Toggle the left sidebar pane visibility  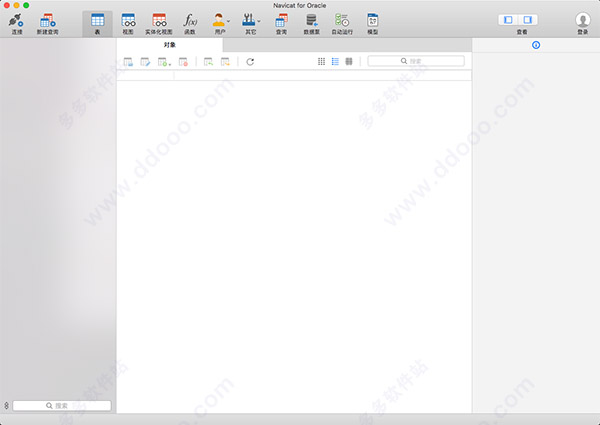508,20
